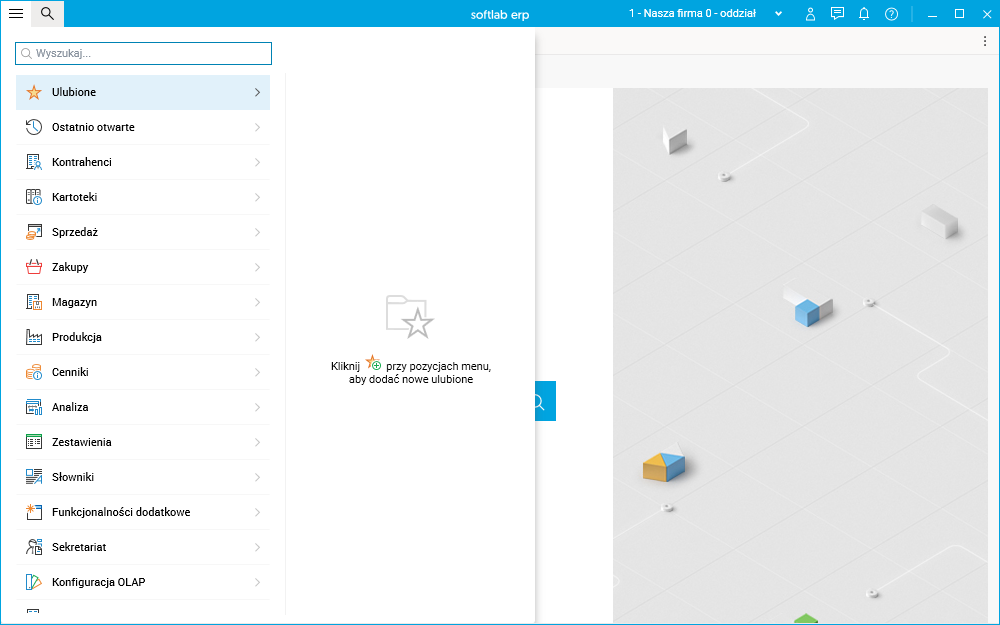
Task: Click the Wyszukaj search field
Action: pos(143,54)
